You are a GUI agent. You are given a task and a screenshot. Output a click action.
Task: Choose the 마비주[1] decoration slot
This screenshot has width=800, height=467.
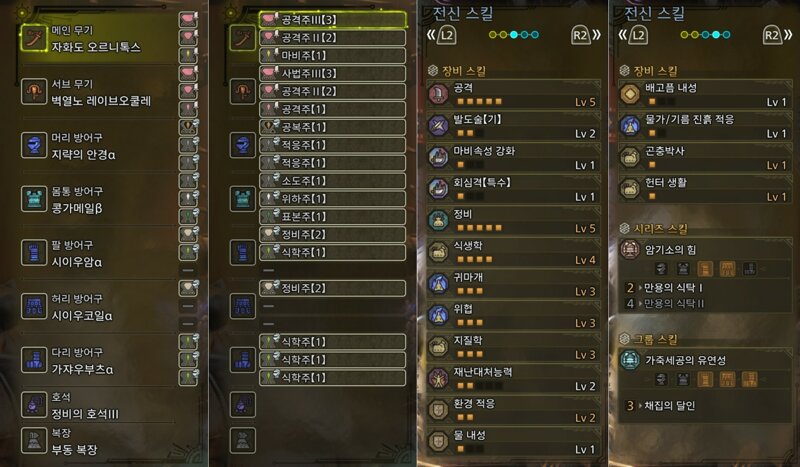(x=333, y=56)
